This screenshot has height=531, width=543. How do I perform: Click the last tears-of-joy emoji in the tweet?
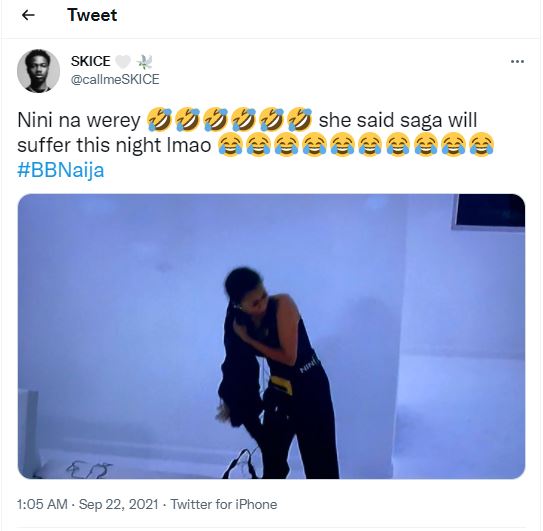click(x=482, y=145)
